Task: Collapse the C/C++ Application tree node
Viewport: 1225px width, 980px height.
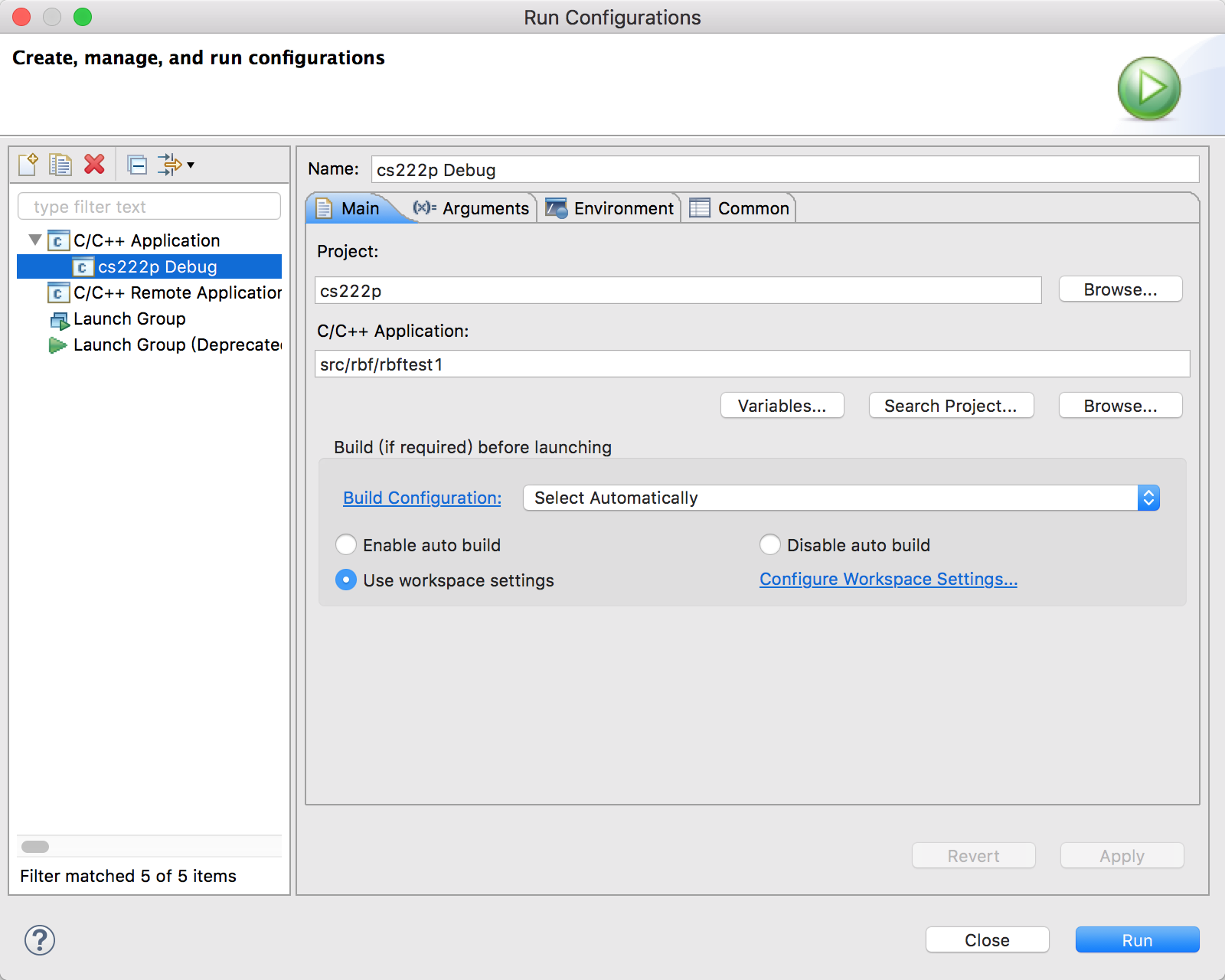Action: point(35,240)
